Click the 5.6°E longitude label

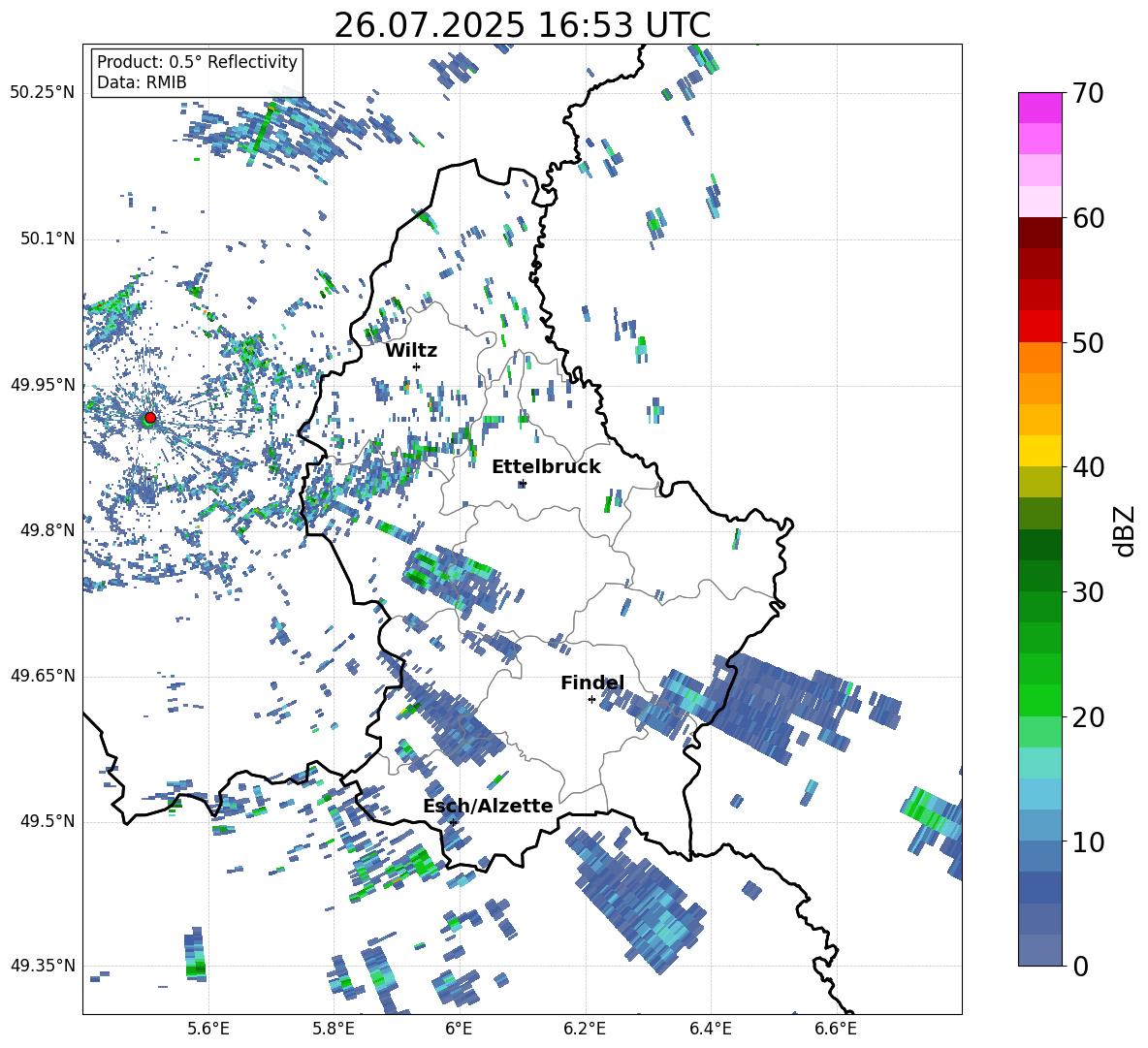point(208,1029)
